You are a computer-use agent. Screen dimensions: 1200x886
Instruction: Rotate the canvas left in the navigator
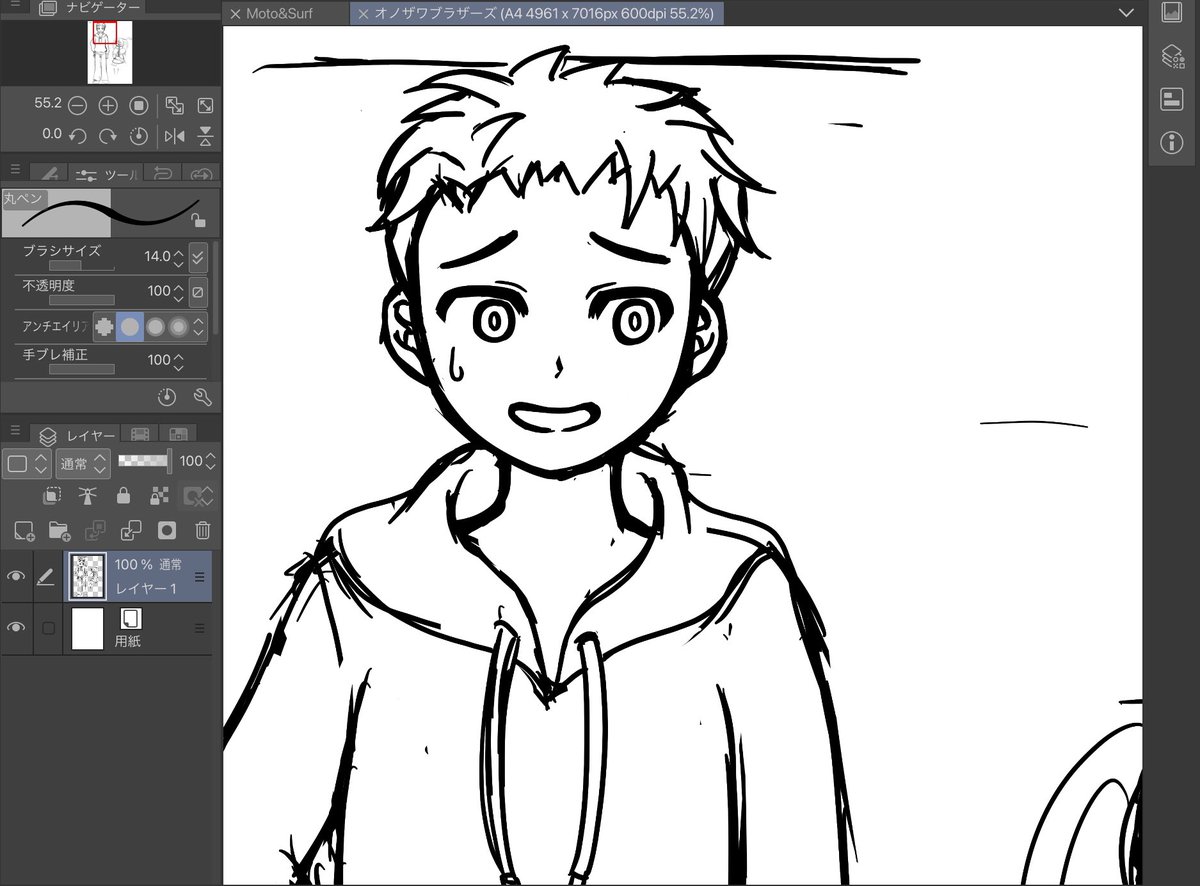78,135
